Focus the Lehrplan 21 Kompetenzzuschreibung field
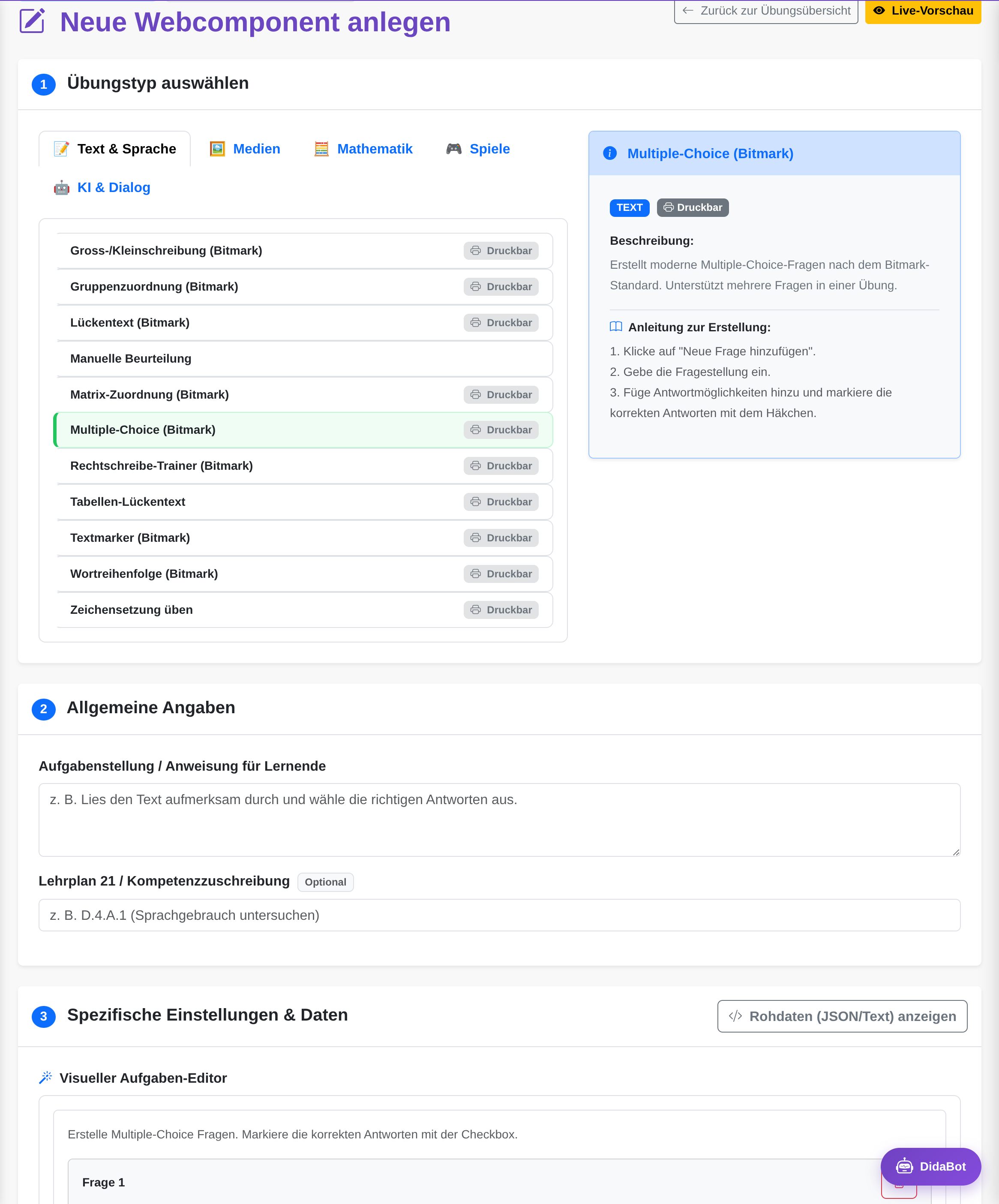Viewport: 999px width, 1204px height. (x=499, y=915)
